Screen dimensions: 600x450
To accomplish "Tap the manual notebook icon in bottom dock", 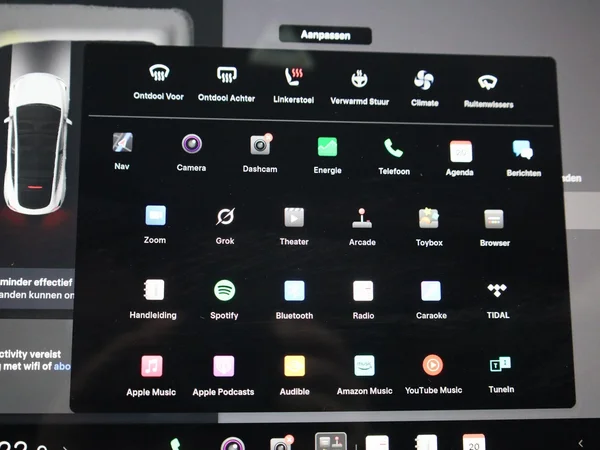I will 426,442.
